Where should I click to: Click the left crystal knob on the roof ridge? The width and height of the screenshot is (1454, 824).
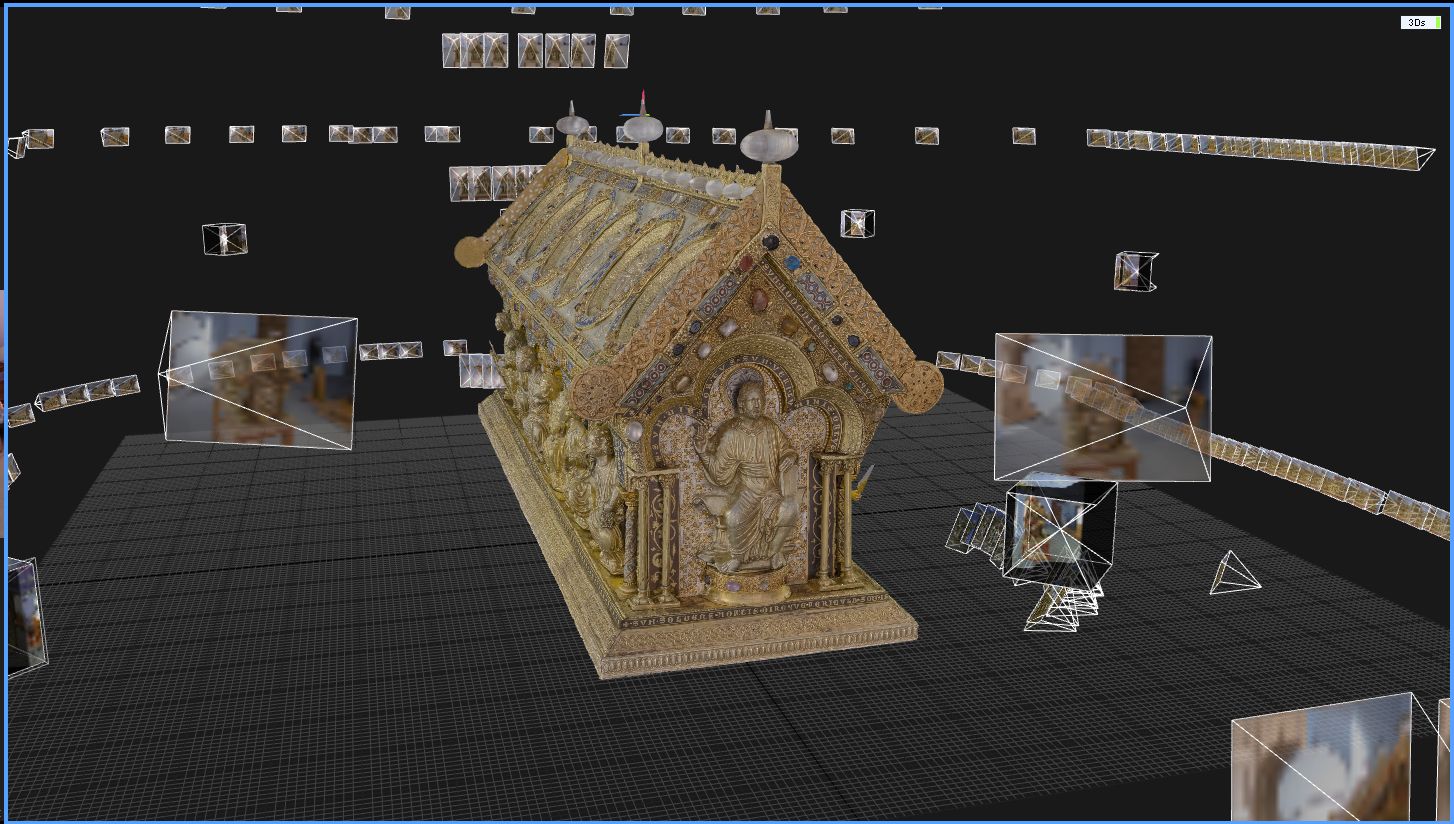click(x=573, y=124)
